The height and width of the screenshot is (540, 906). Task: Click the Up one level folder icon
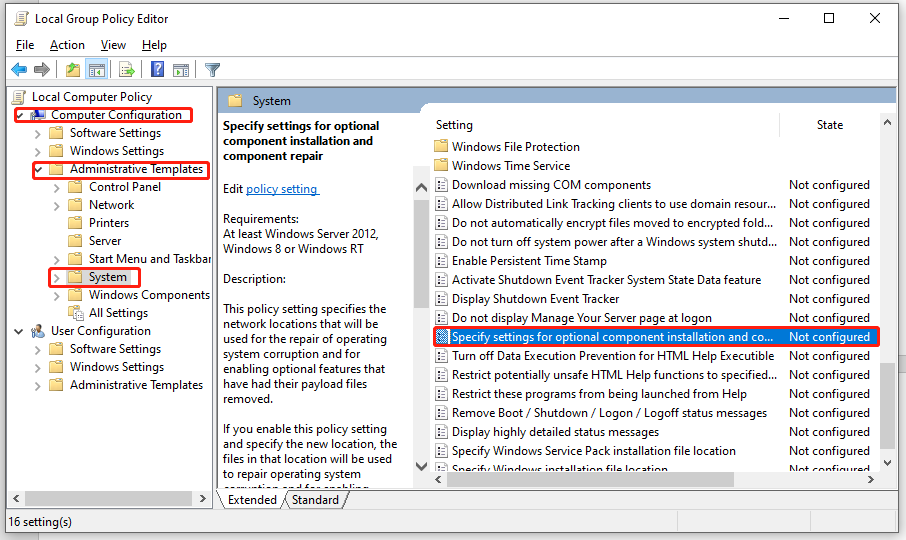(x=73, y=70)
